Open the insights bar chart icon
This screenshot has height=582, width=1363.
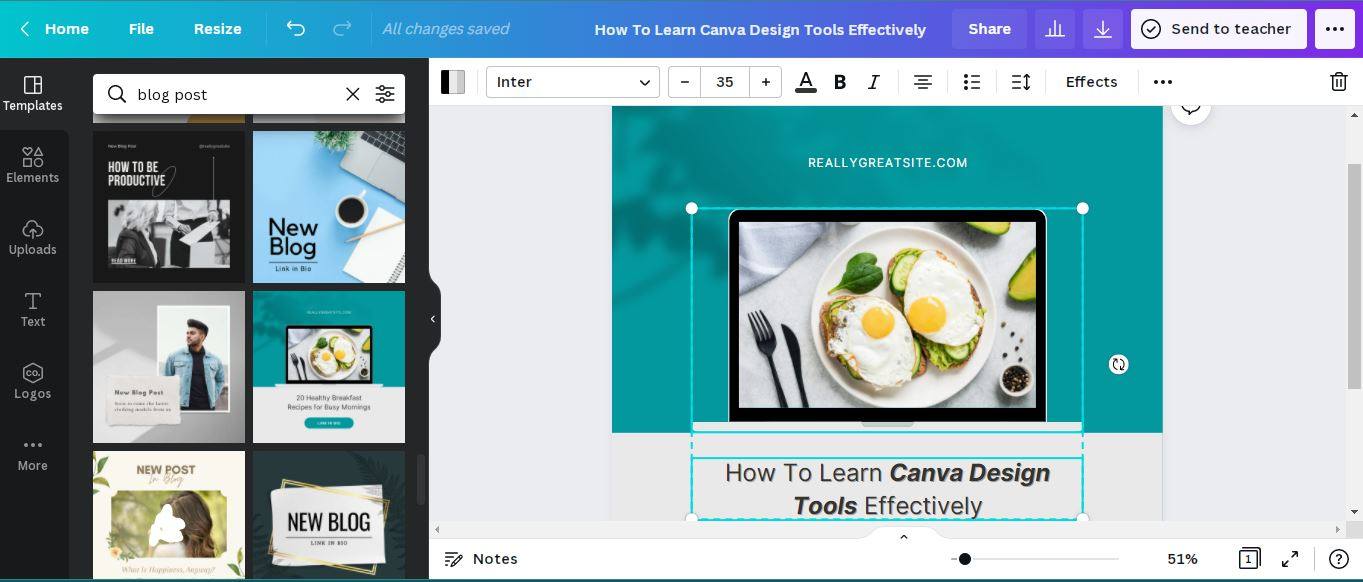(1054, 29)
